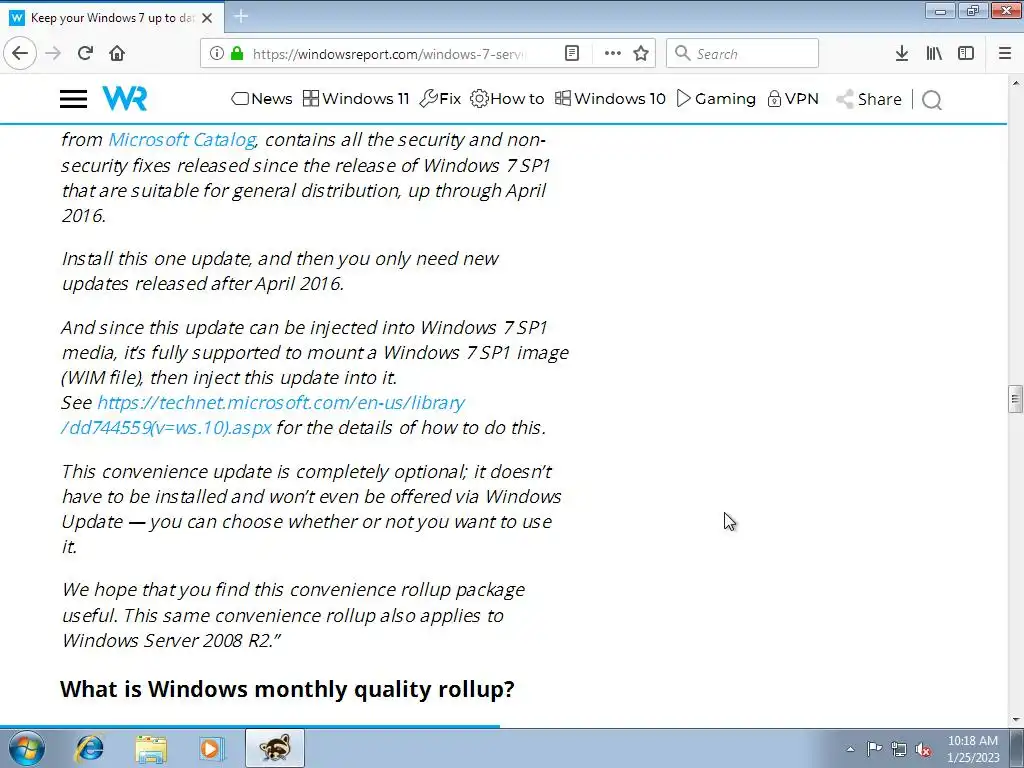Close the Keep your Windows 7 tab
Viewport: 1024px width, 768px height.
coord(207,18)
